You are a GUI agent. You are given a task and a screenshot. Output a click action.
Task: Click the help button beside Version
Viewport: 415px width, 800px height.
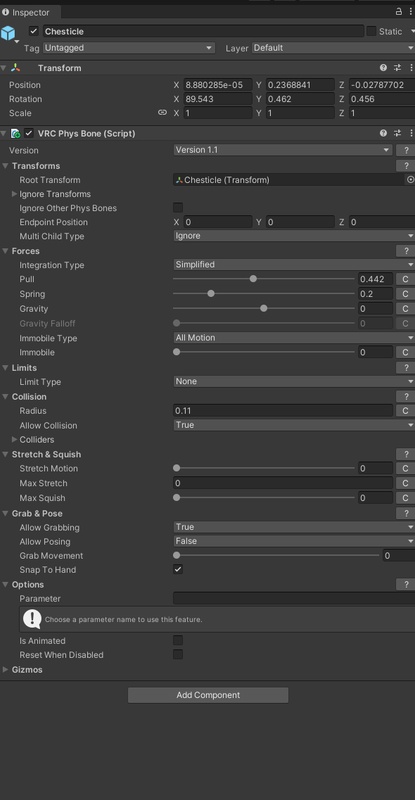tap(405, 151)
